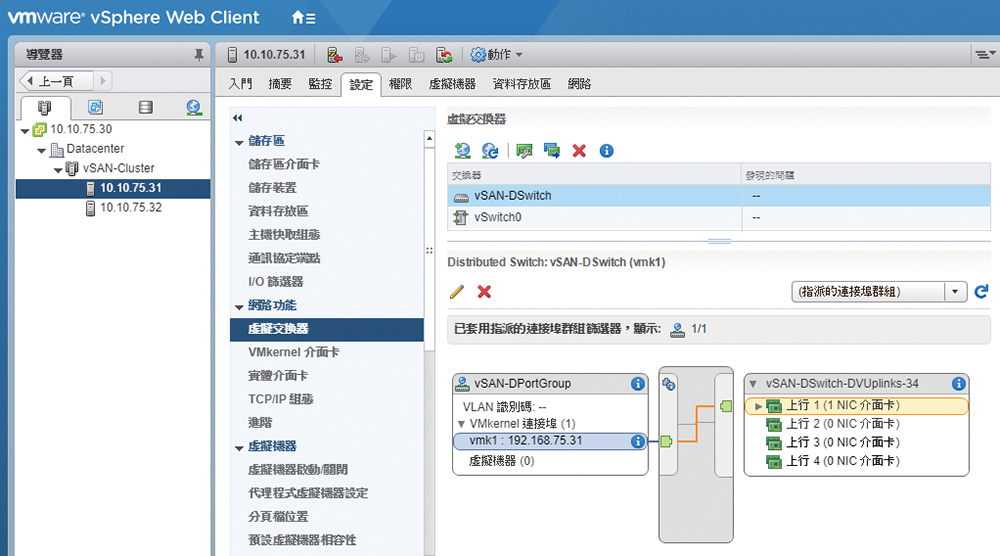Viewport: 1000px width, 556px height.
Task: Refresh the switch diagram view
Action: point(982,292)
